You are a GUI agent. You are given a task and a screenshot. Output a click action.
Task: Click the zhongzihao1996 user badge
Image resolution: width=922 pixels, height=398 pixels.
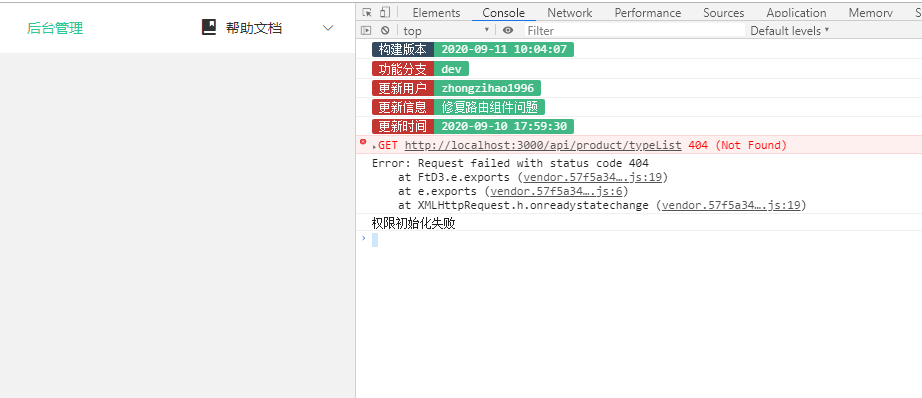[x=487, y=88]
